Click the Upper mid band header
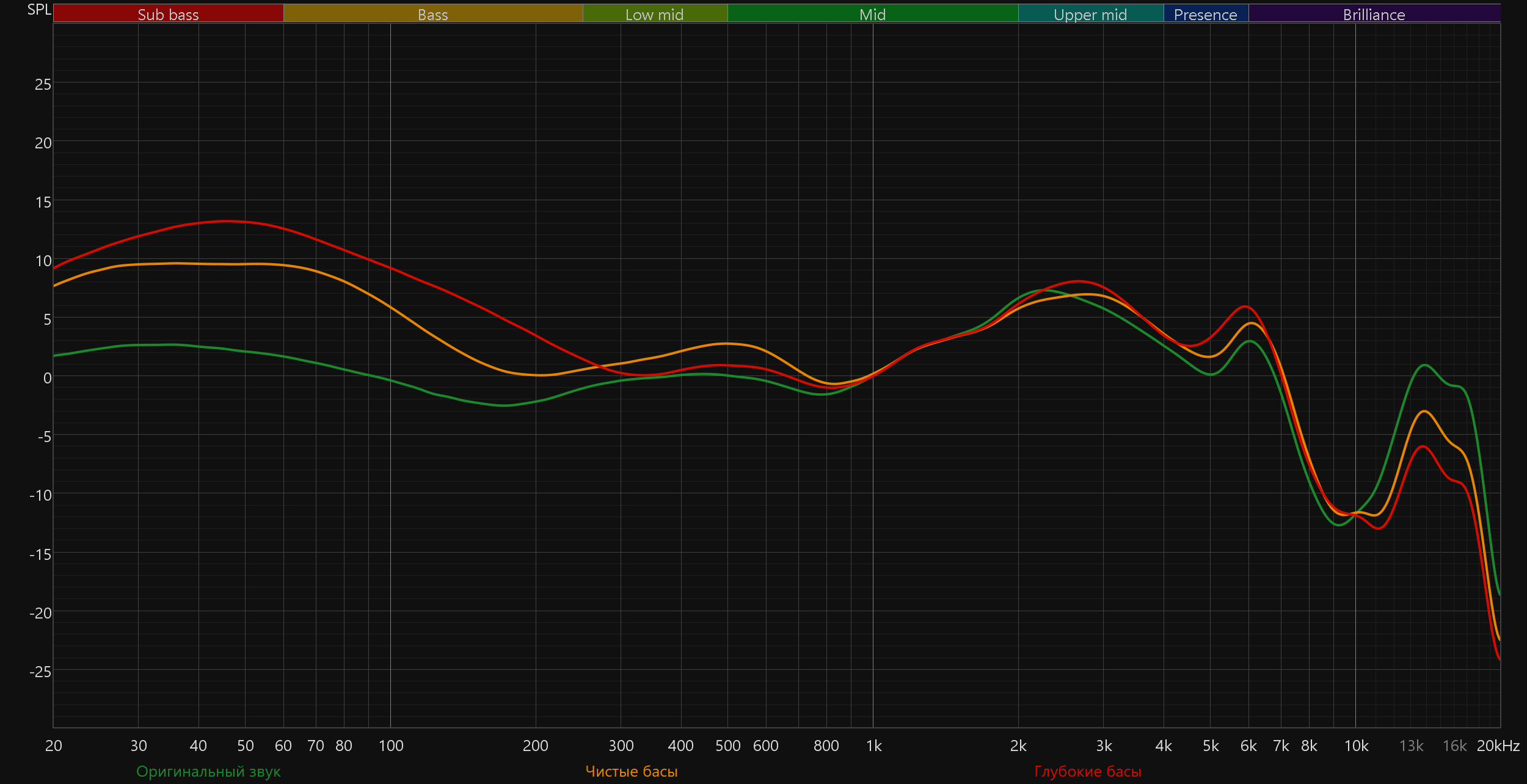1527x784 pixels. click(x=1090, y=14)
